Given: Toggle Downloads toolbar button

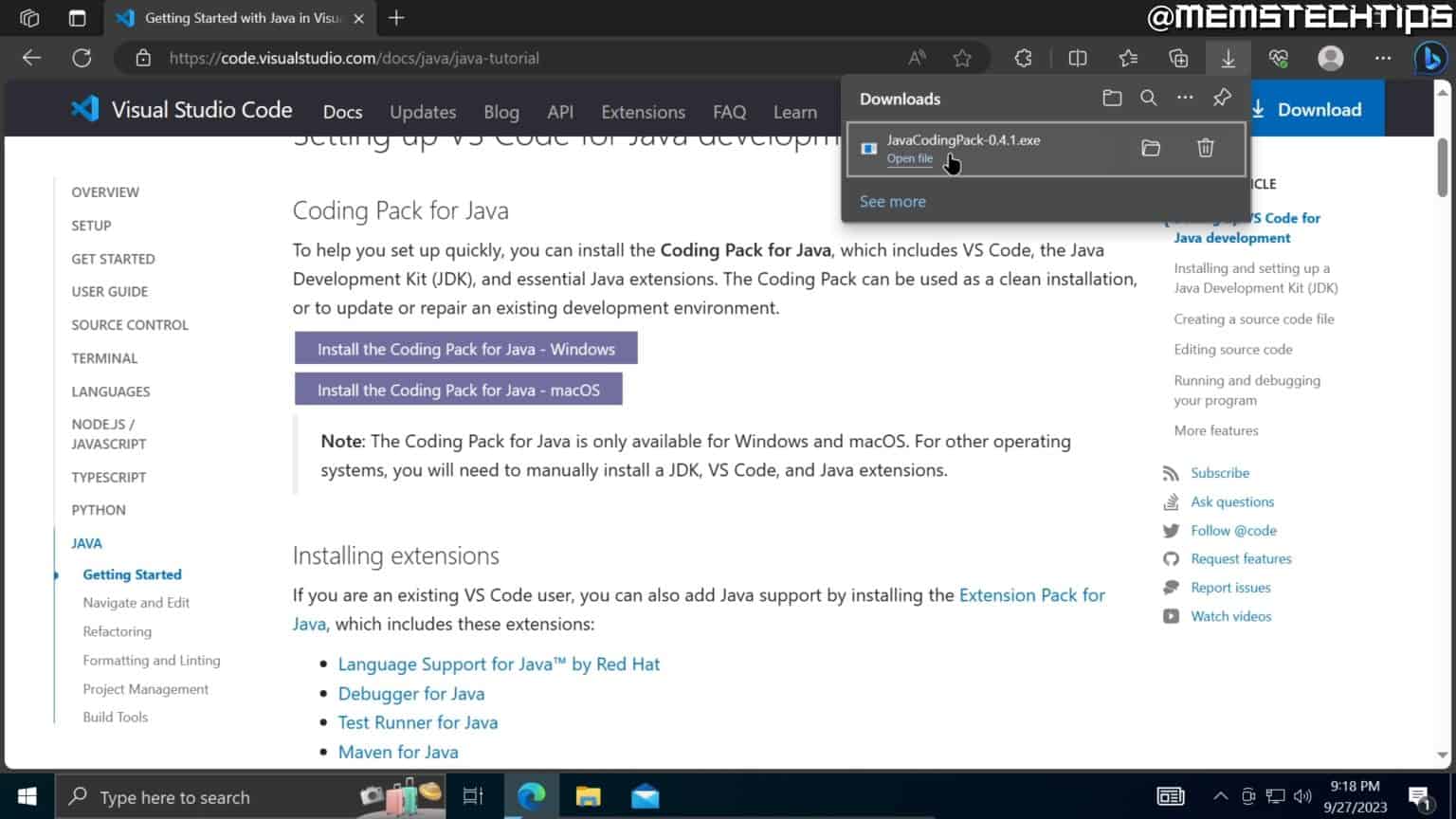Looking at the screenshot, I should click(1228, 58).
